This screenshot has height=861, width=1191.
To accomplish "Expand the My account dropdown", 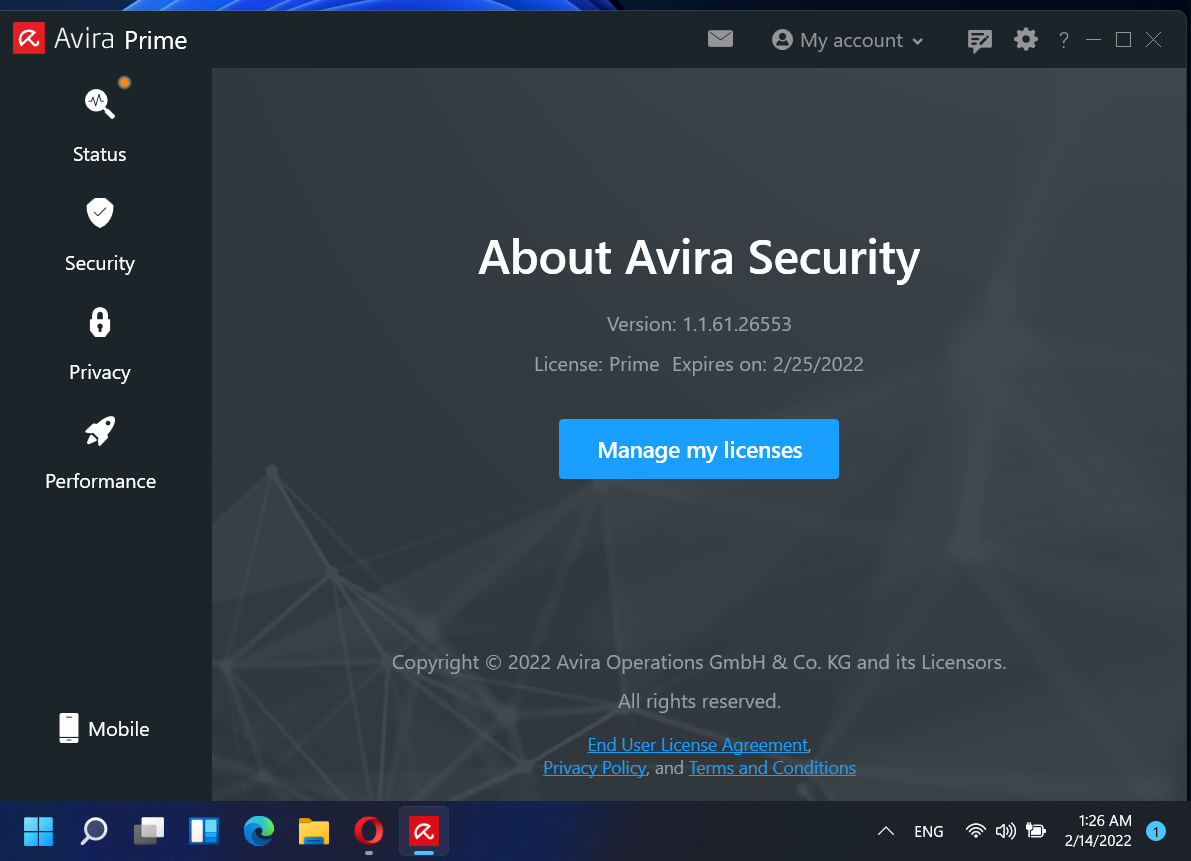I will click(x=847, y=40).
